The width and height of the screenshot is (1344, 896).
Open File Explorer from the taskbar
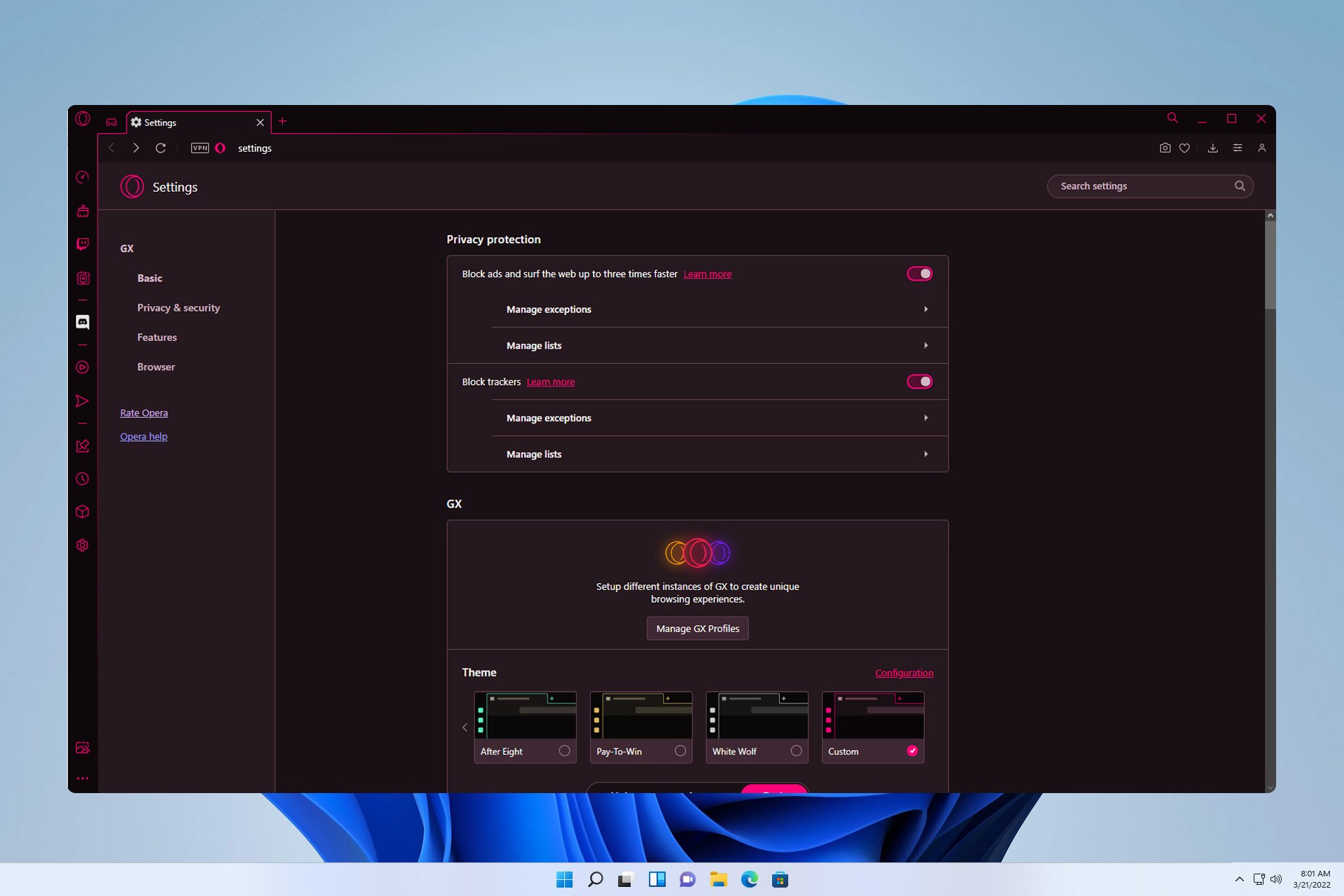718,879
